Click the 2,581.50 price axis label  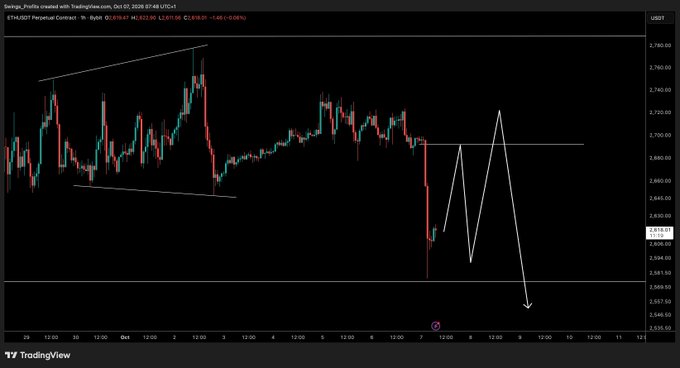click(660, 273)
